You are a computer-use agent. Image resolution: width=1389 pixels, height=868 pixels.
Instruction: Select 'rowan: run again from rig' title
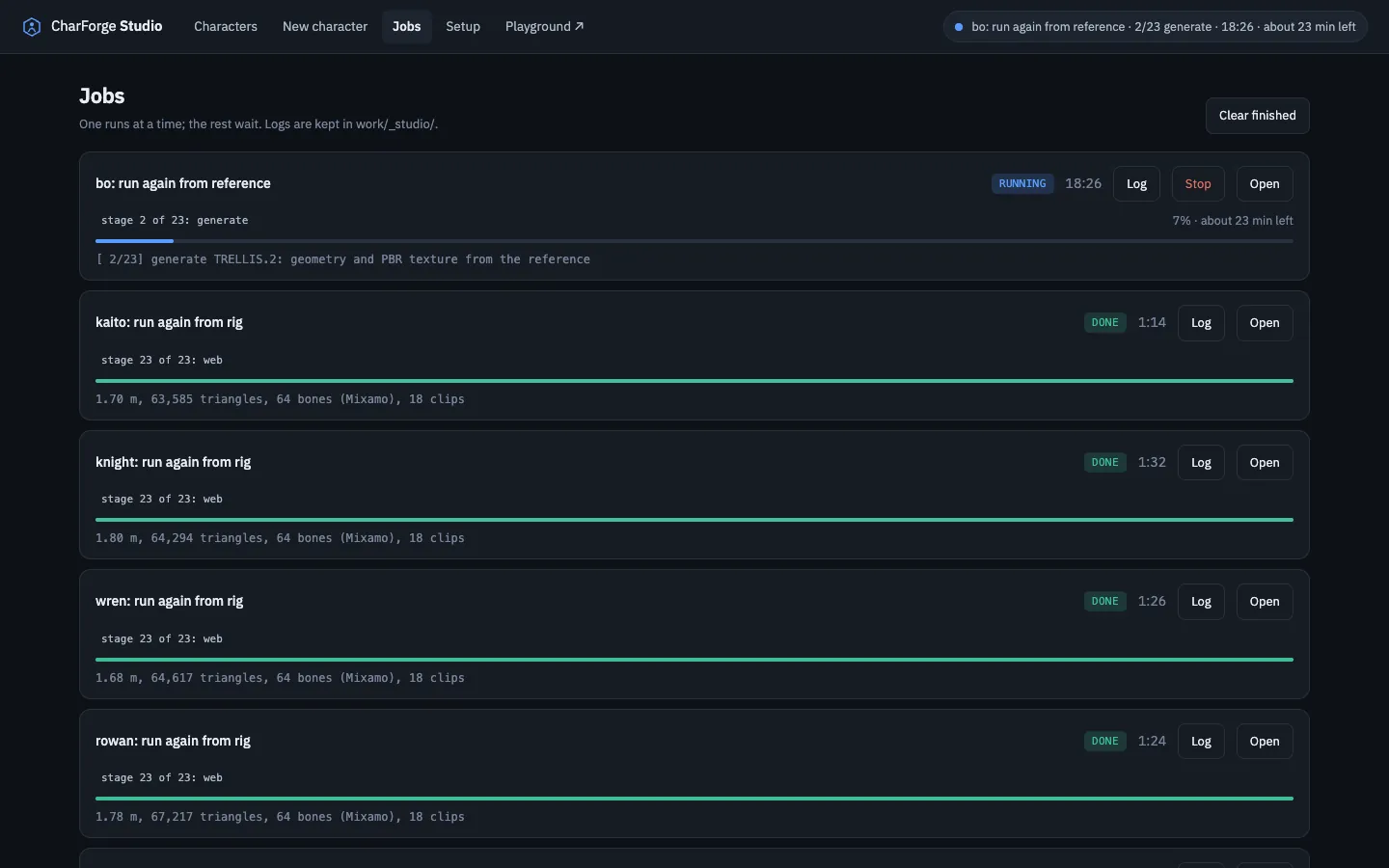pyautogui.click(x=173, y=741)
